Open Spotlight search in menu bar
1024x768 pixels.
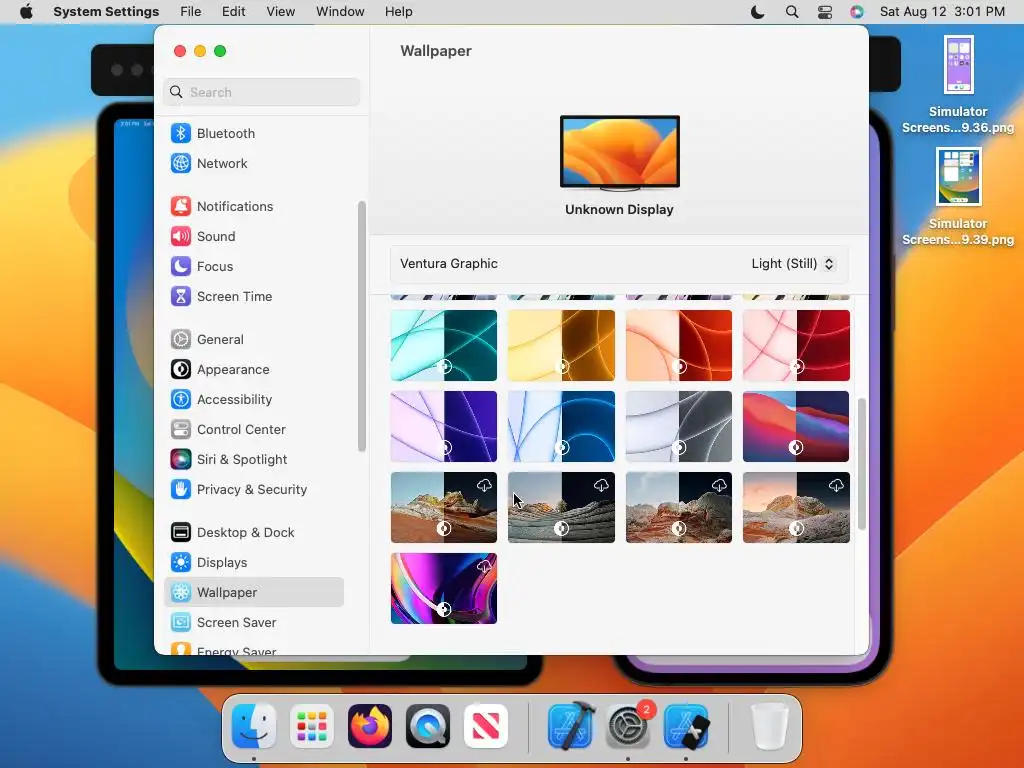792,12
